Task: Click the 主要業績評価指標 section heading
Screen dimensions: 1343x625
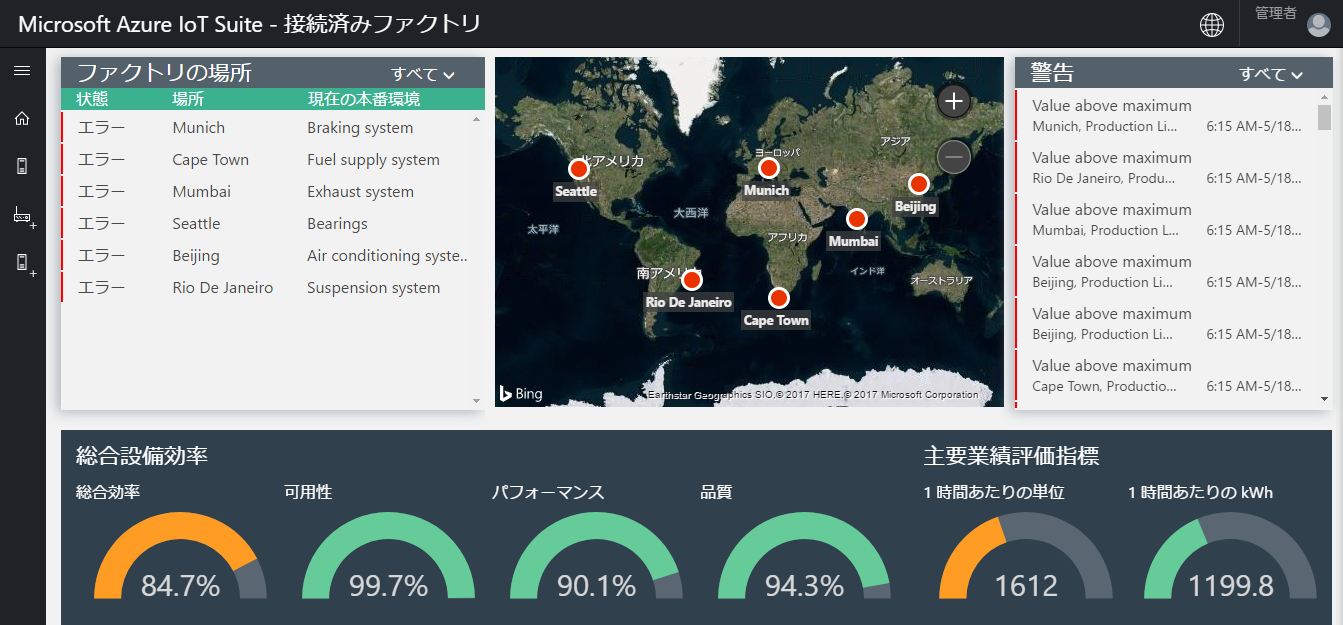Action: (1012, 456)
